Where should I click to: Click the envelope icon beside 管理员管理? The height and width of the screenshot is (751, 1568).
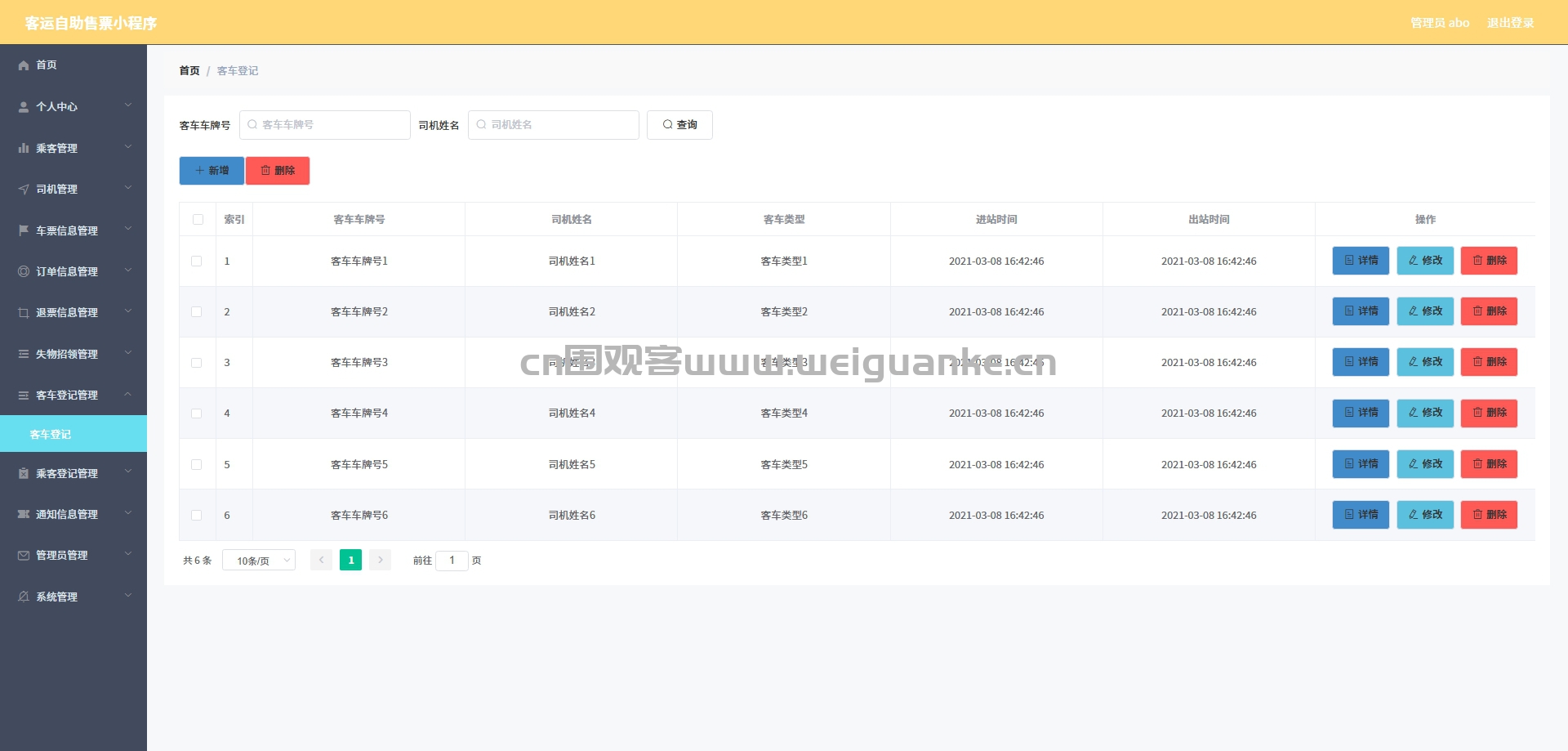click(24, 555)
